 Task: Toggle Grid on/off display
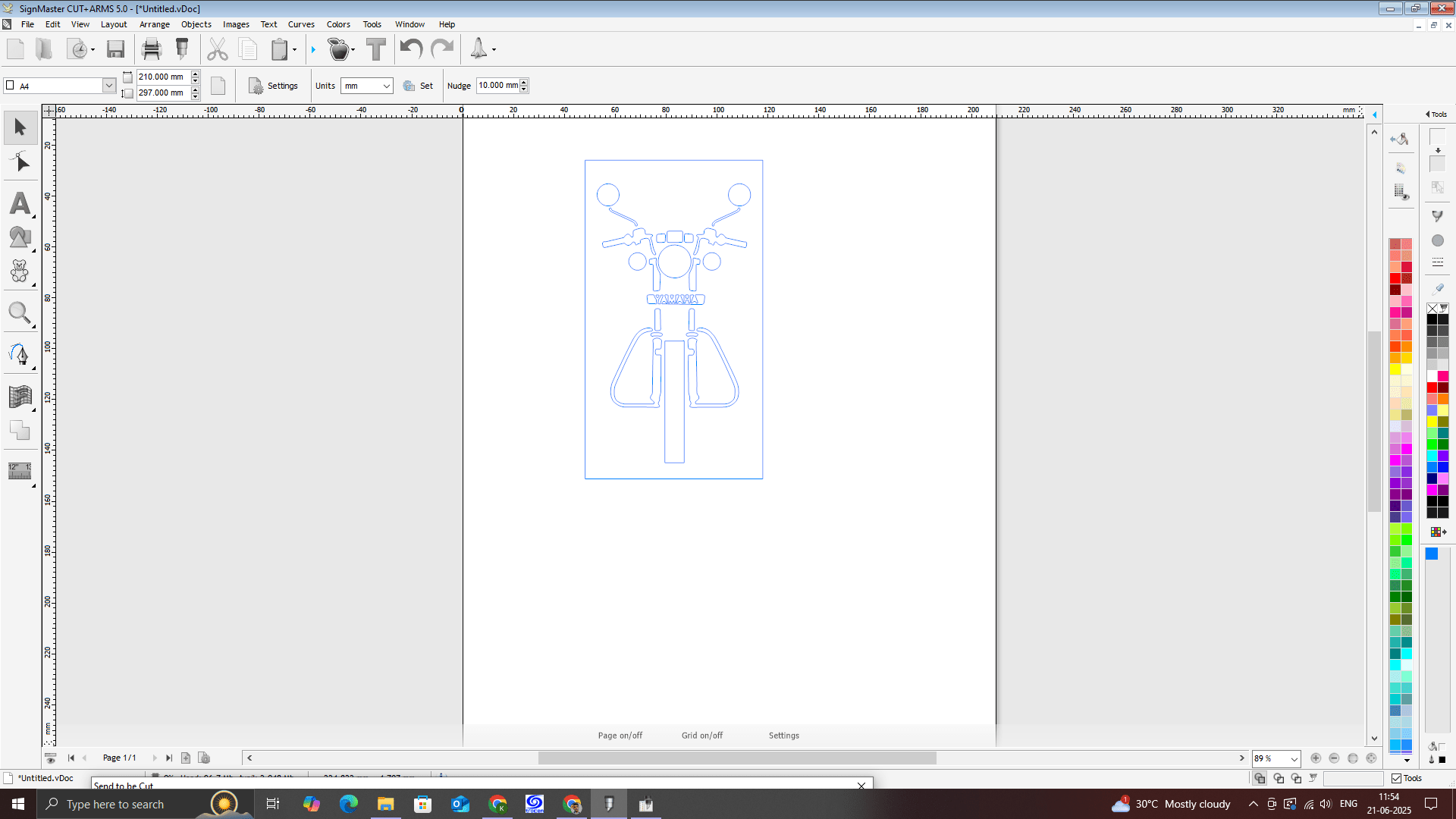click(701, 736)
